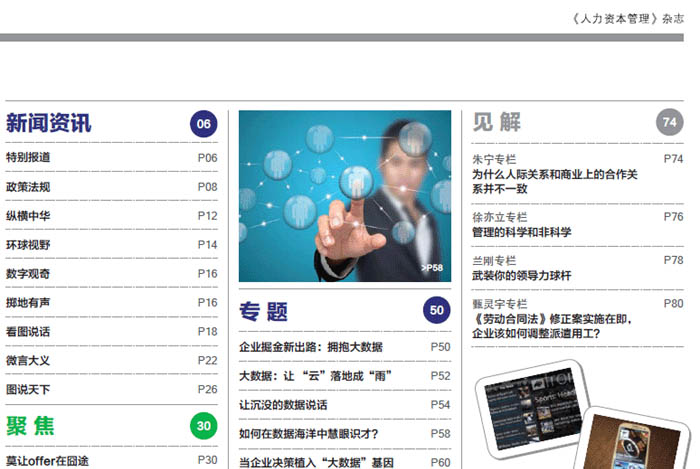Open the 看图说话 entry
Image resolution: width=700 pixels, height=469 pixels.
28,332
